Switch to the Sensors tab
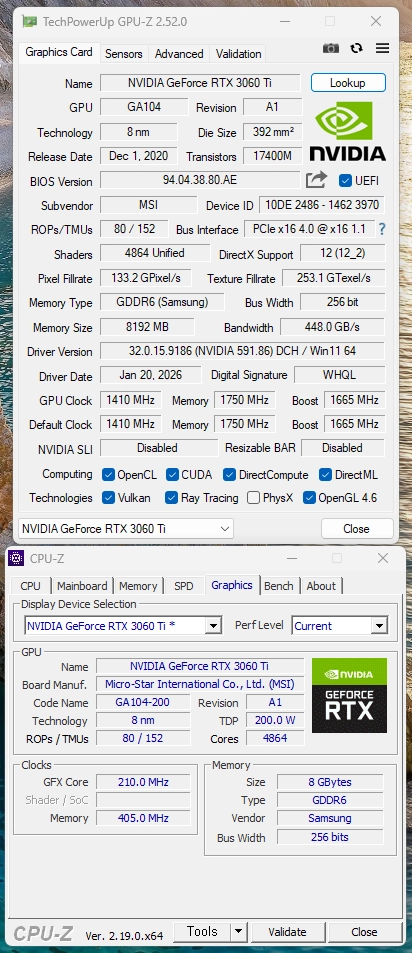Viewport: 412px width, 953px height. pos(123,53)
